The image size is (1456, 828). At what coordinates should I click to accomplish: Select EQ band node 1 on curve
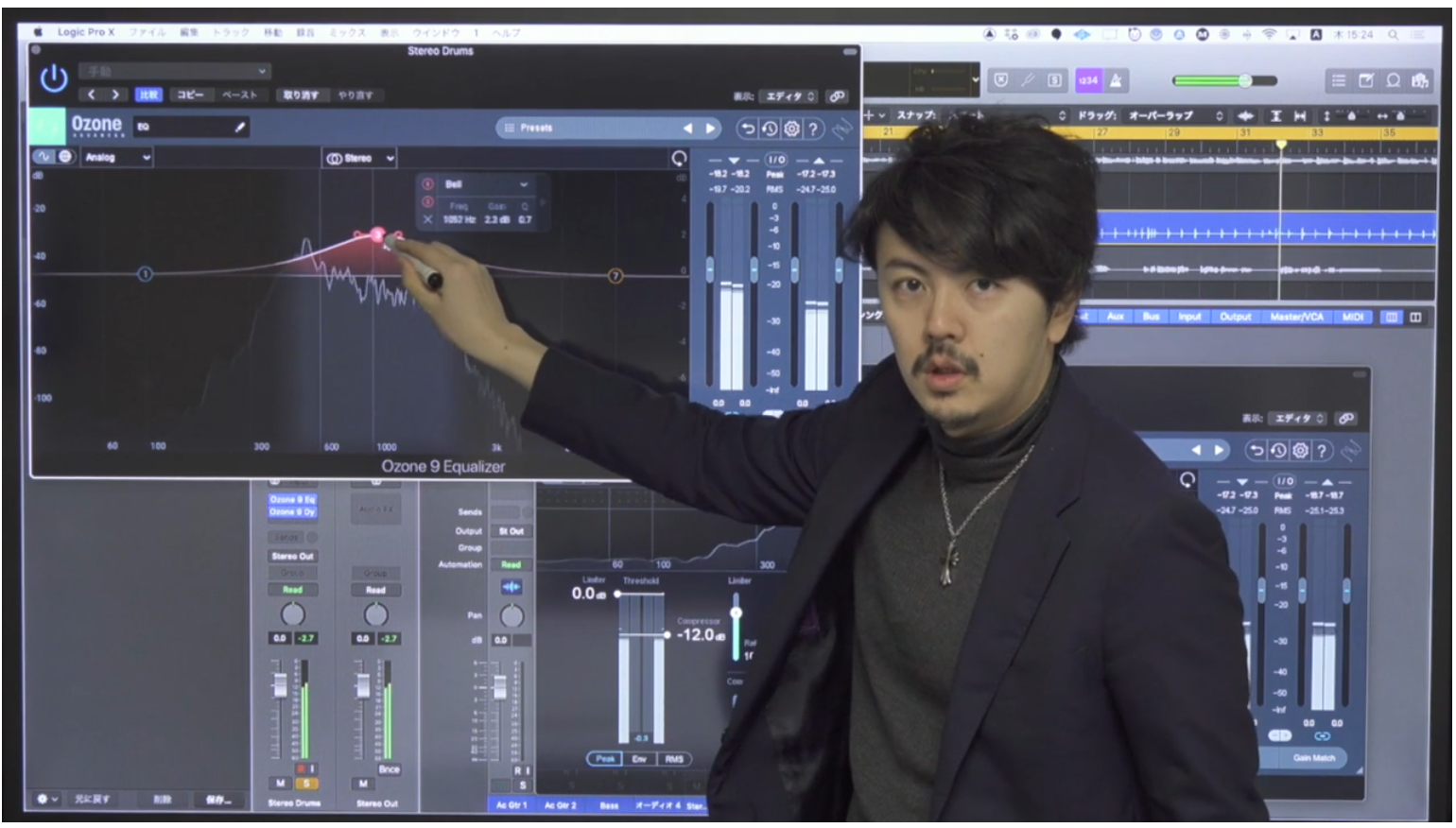tap(145, 274)
